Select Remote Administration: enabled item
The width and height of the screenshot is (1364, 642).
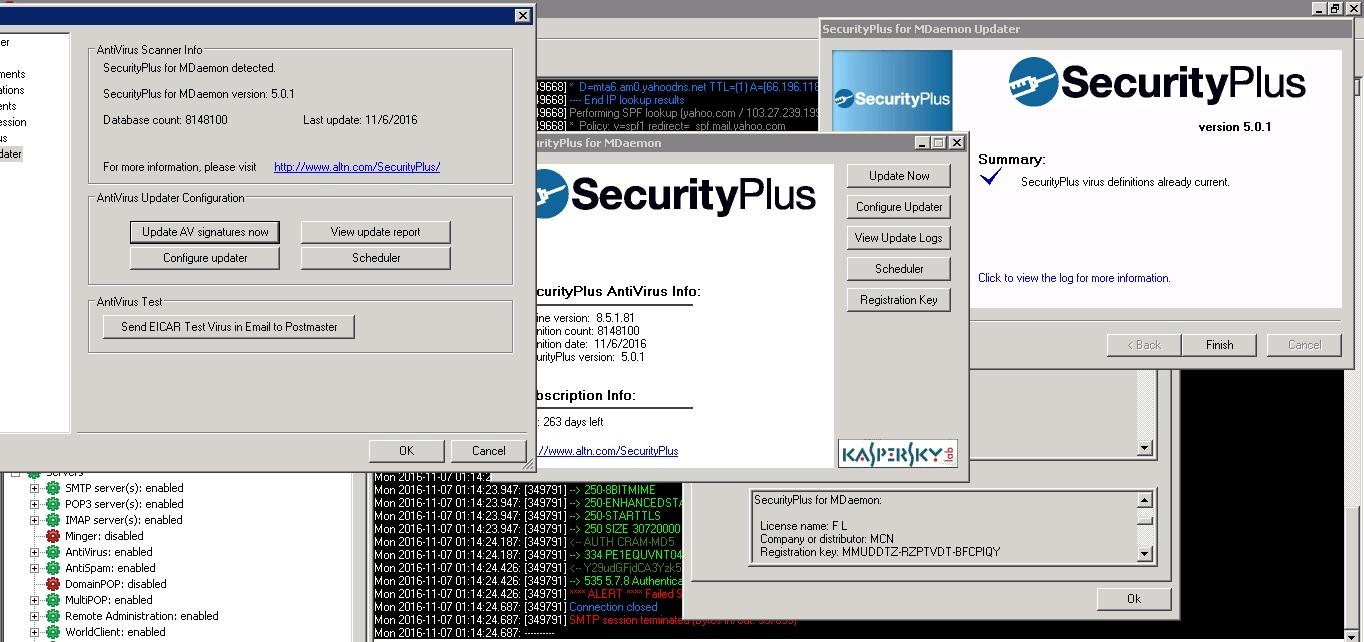[142, 616]
